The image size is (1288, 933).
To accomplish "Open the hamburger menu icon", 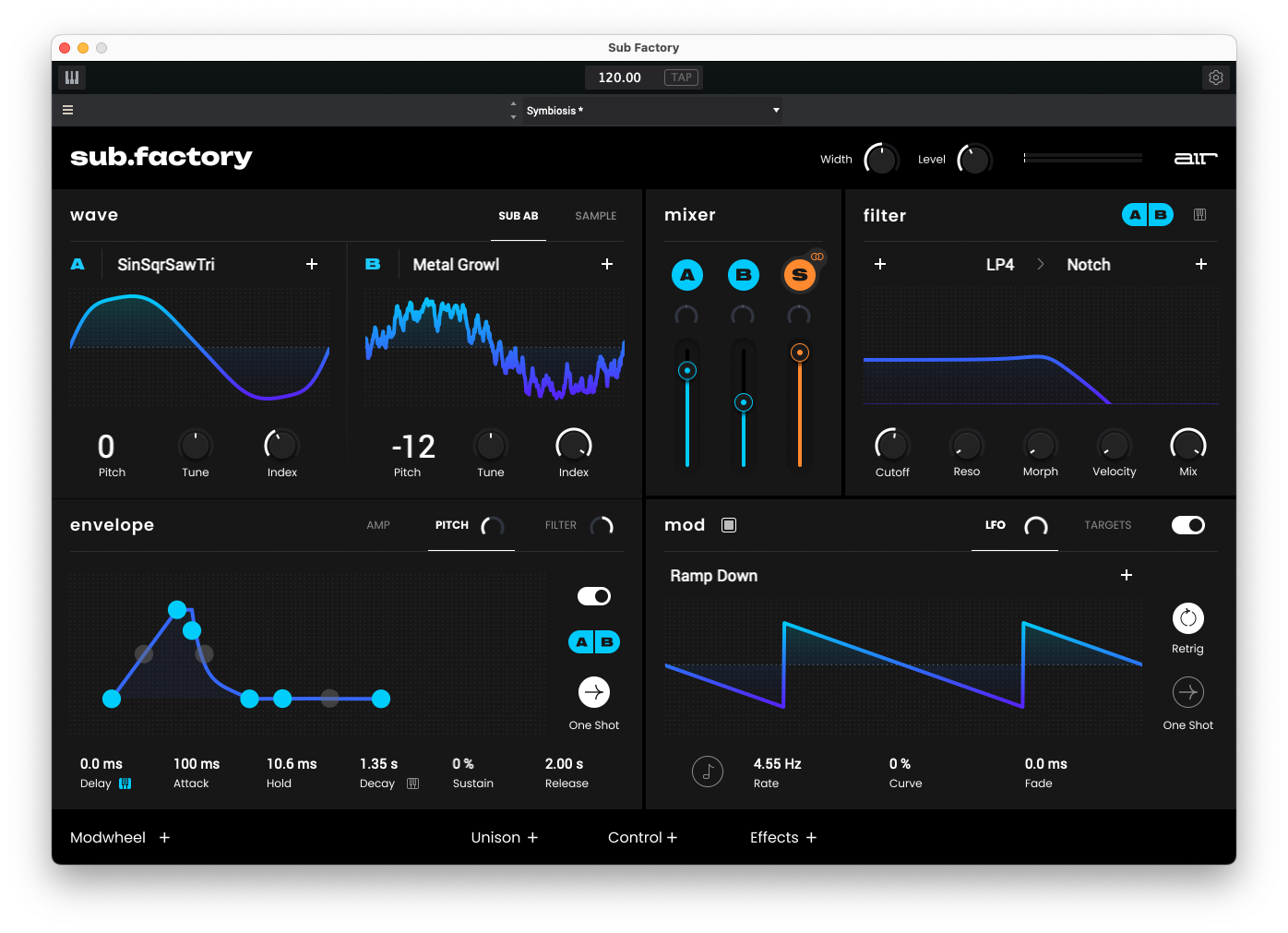I will 67,110.
